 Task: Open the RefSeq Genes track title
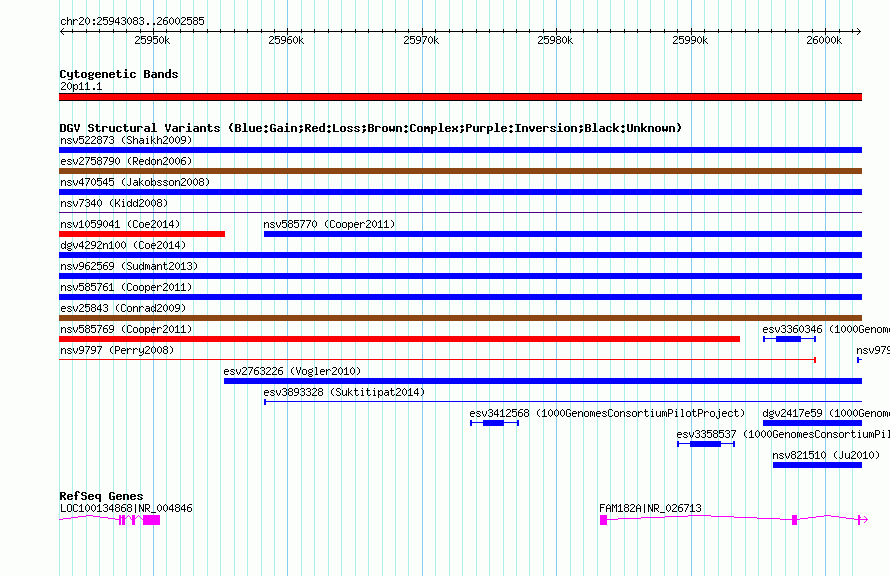pyautogui.click(x=102, y=496)
